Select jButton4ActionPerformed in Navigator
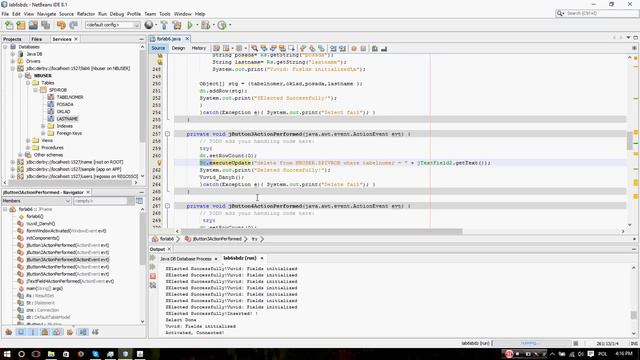This screenshot has height=360, width=640. tap(67, 267)
